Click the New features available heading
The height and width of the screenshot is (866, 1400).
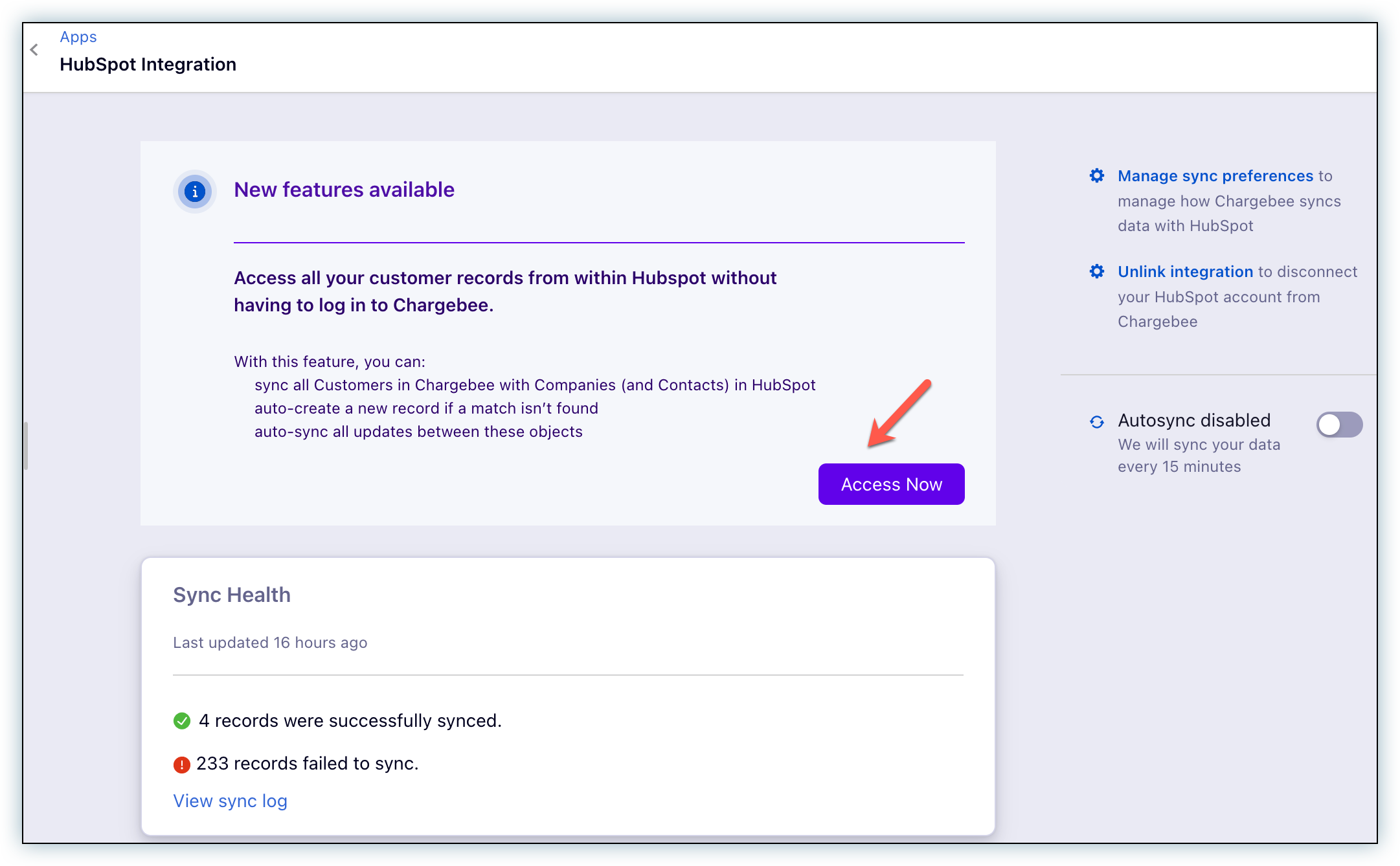(x=344, y=190)
